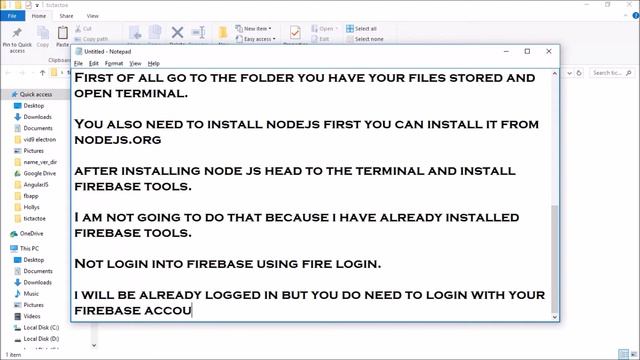Open Google Drive in navigation pane
The width and height of the screenshot is (640, 360).
click(x=40, y=173)
